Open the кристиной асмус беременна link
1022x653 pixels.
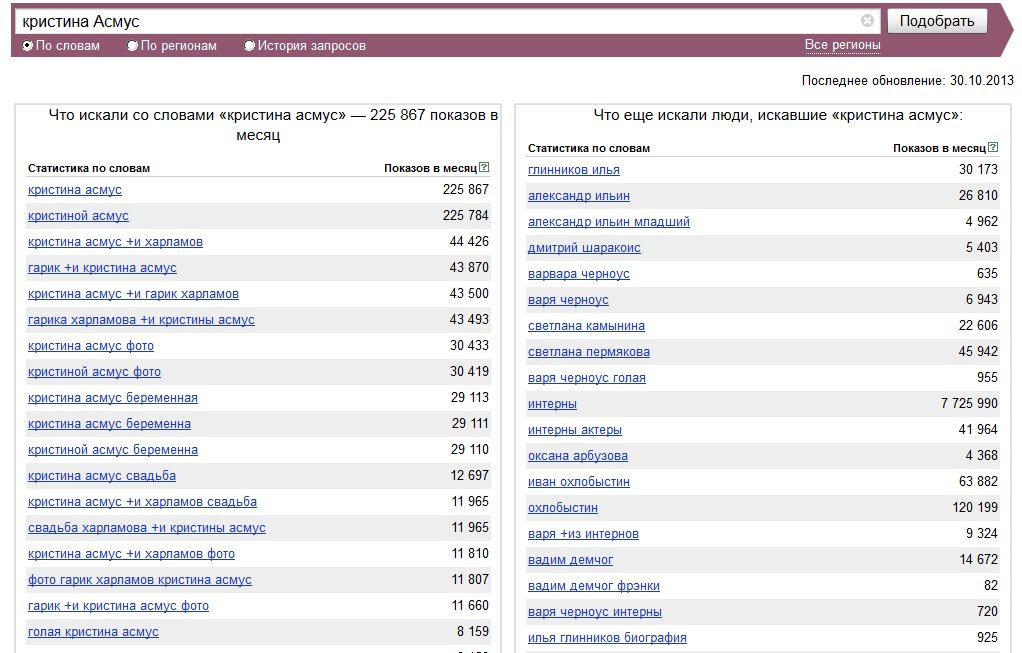[x=113, y=450]
